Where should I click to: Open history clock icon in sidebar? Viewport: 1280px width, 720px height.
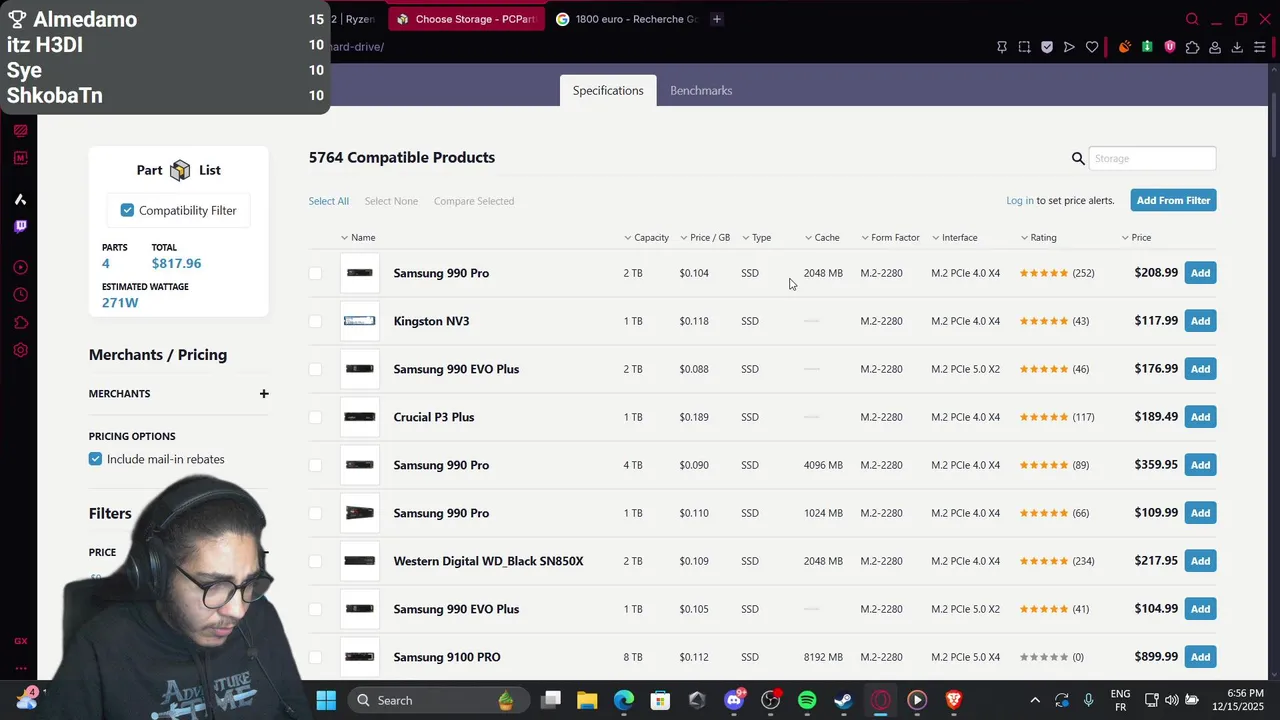[20, 295]
